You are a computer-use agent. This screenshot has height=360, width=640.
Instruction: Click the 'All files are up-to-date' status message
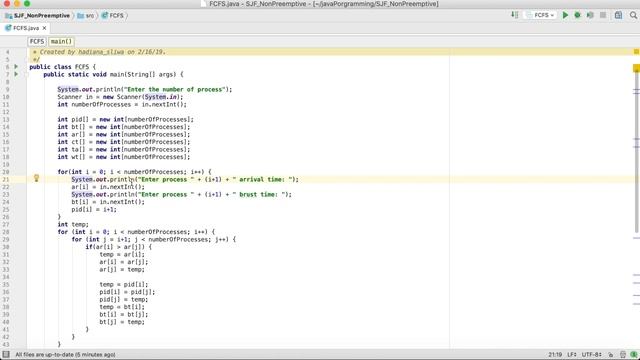[x=65, y=354]
